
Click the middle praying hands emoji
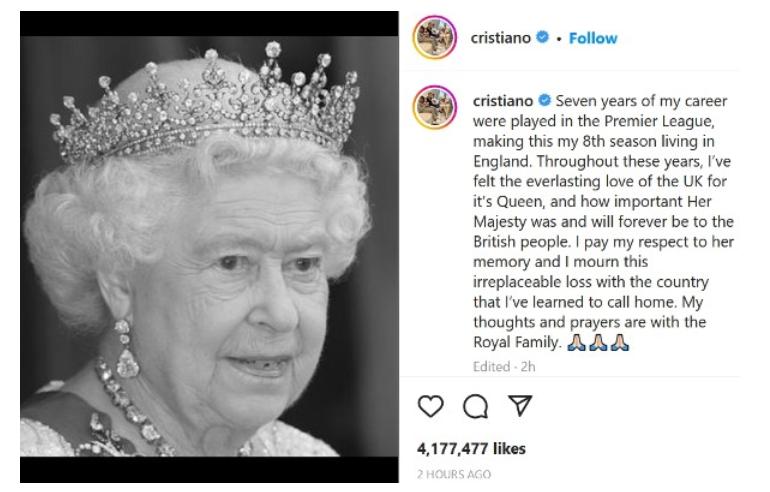[597, 343]
